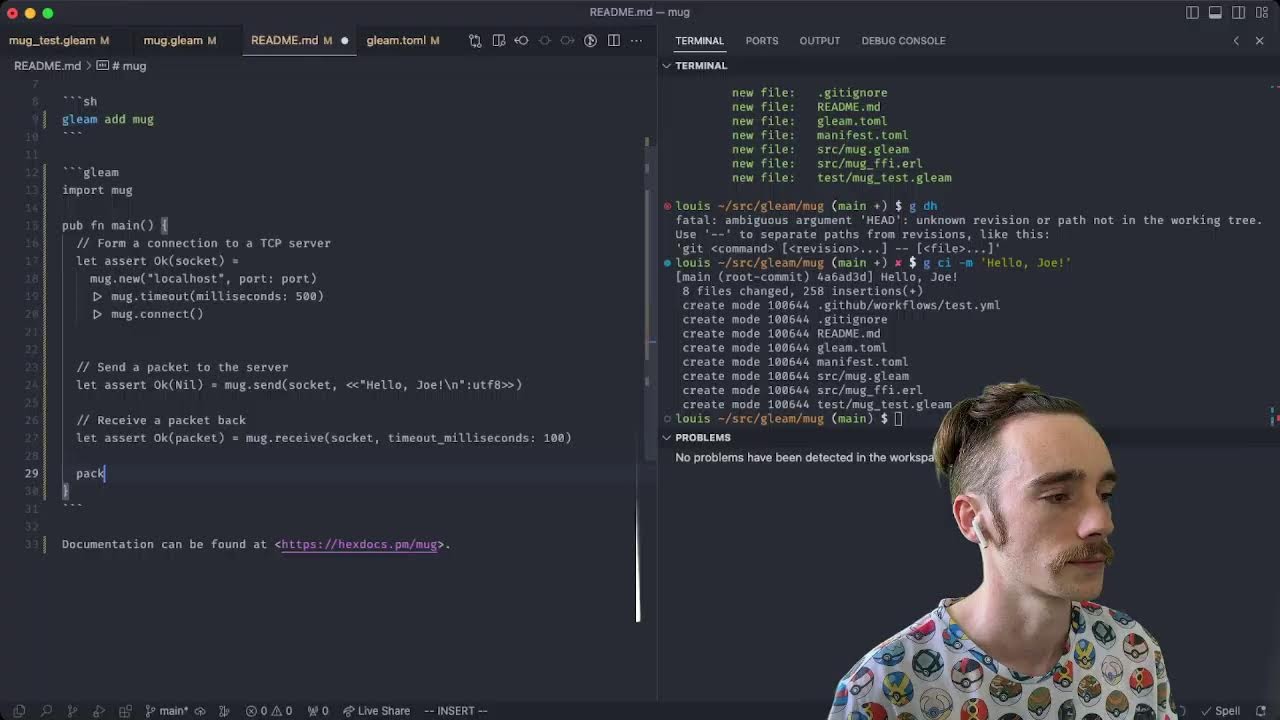This screenshot has height=720, width=1280.
Task: Open the markdown preview to the side
Action: coord(498,41)
